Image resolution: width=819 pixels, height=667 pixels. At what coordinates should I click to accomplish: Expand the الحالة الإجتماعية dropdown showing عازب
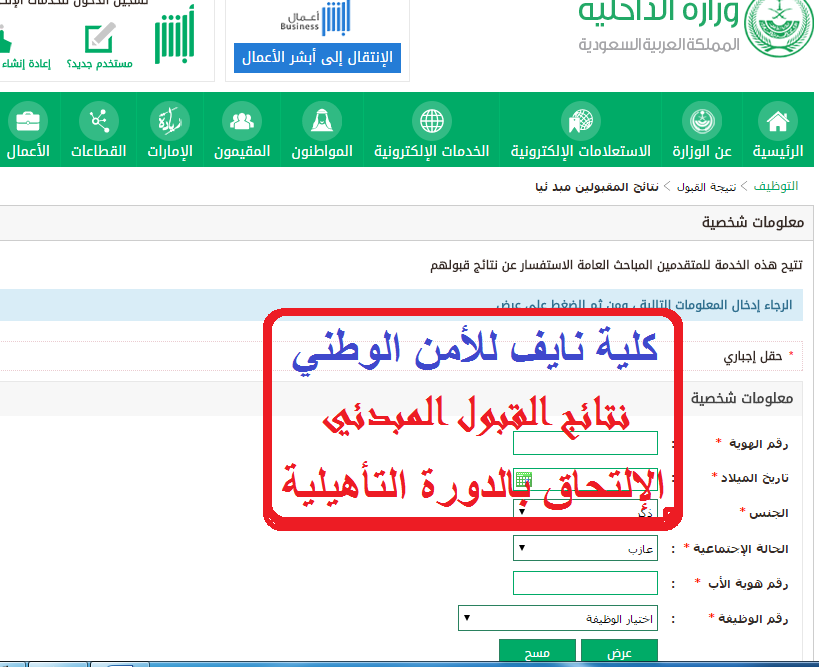pyautogui.click(x=585, y=548)
